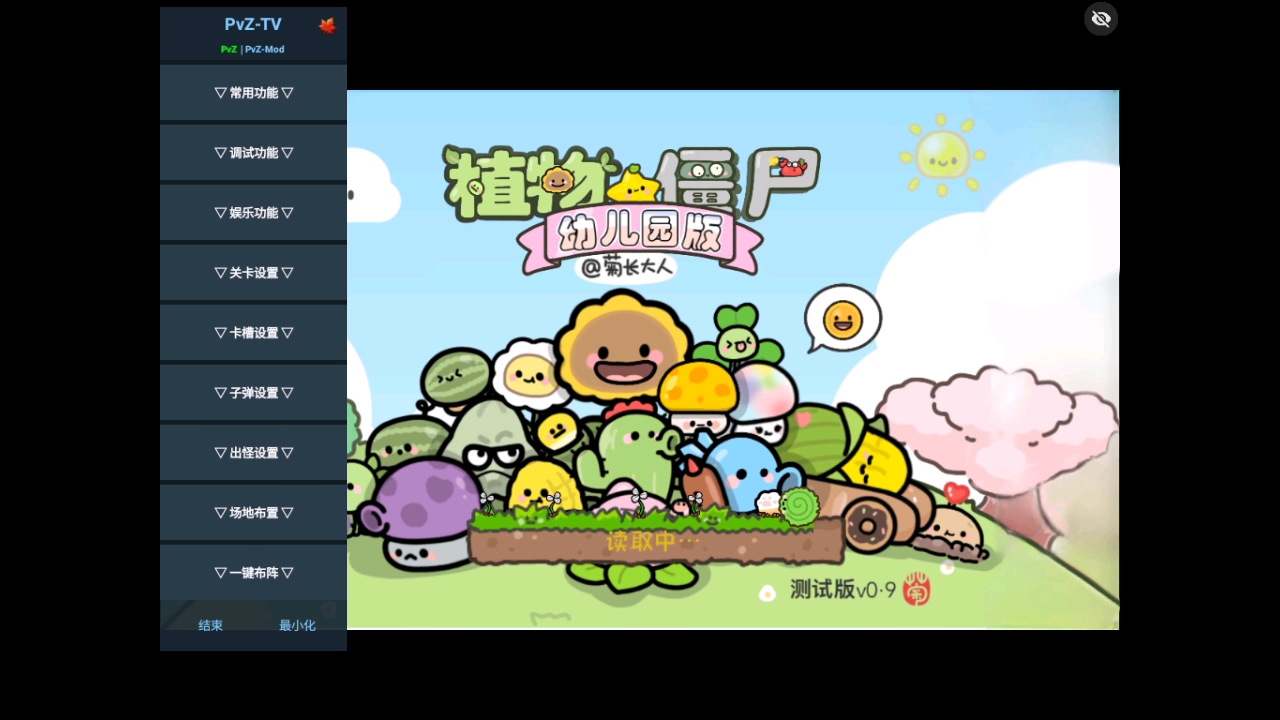Click the pink cherry blossom tree
This screenshot has height=720, width=1280.
click(x=997, y=448)
